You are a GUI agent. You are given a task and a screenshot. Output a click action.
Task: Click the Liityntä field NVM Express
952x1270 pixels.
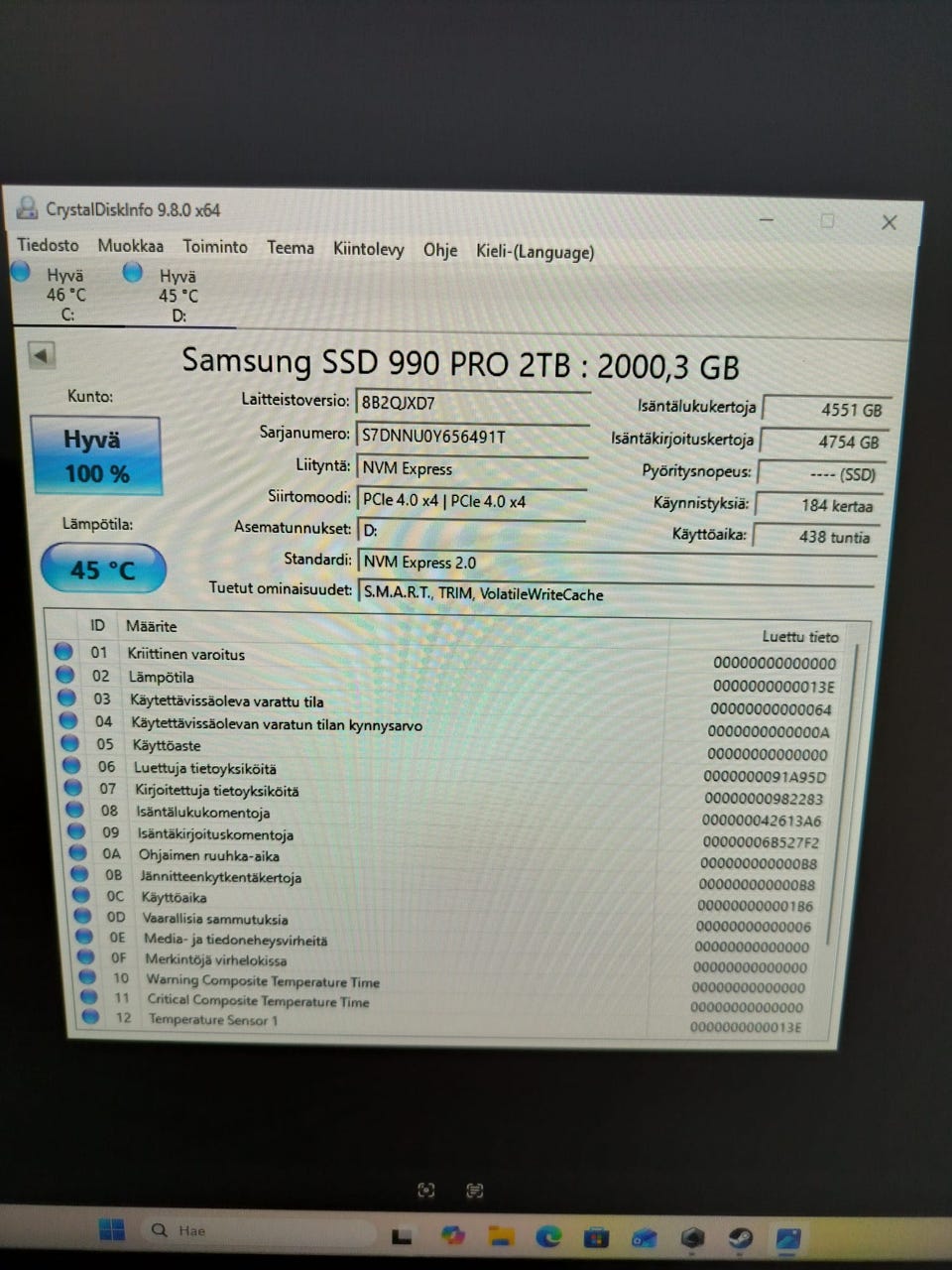pyautogui.click(x=472, y=467)
